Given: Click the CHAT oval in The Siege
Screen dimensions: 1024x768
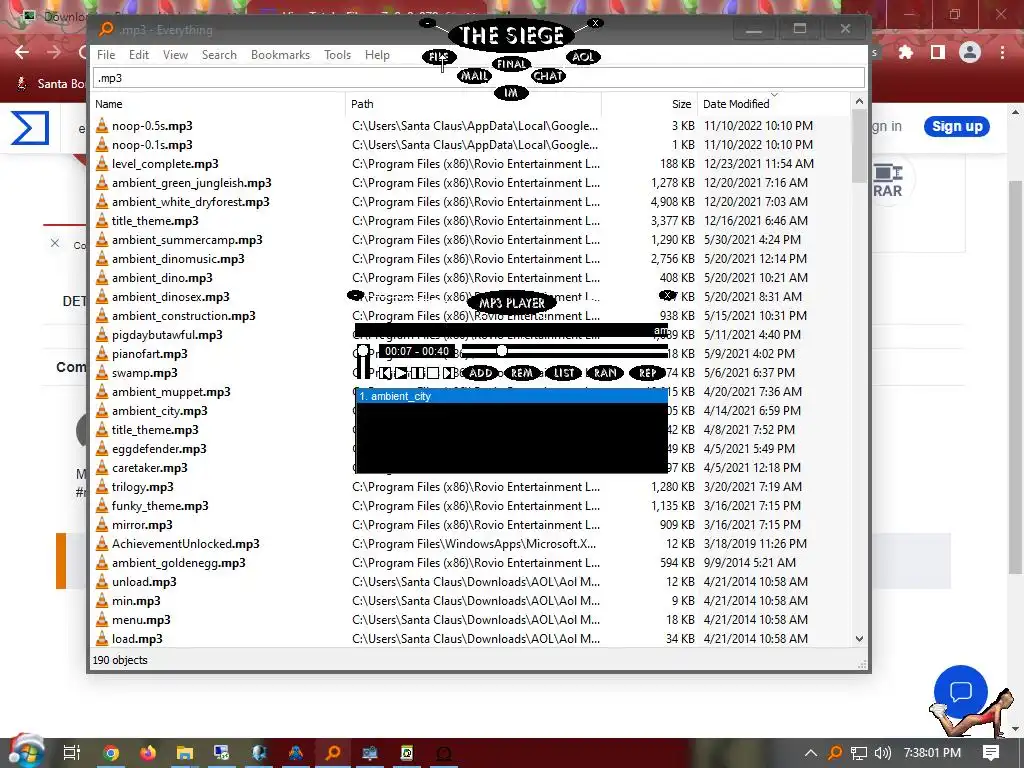Looking at the screenshot, I should click(x=548, y=76).
